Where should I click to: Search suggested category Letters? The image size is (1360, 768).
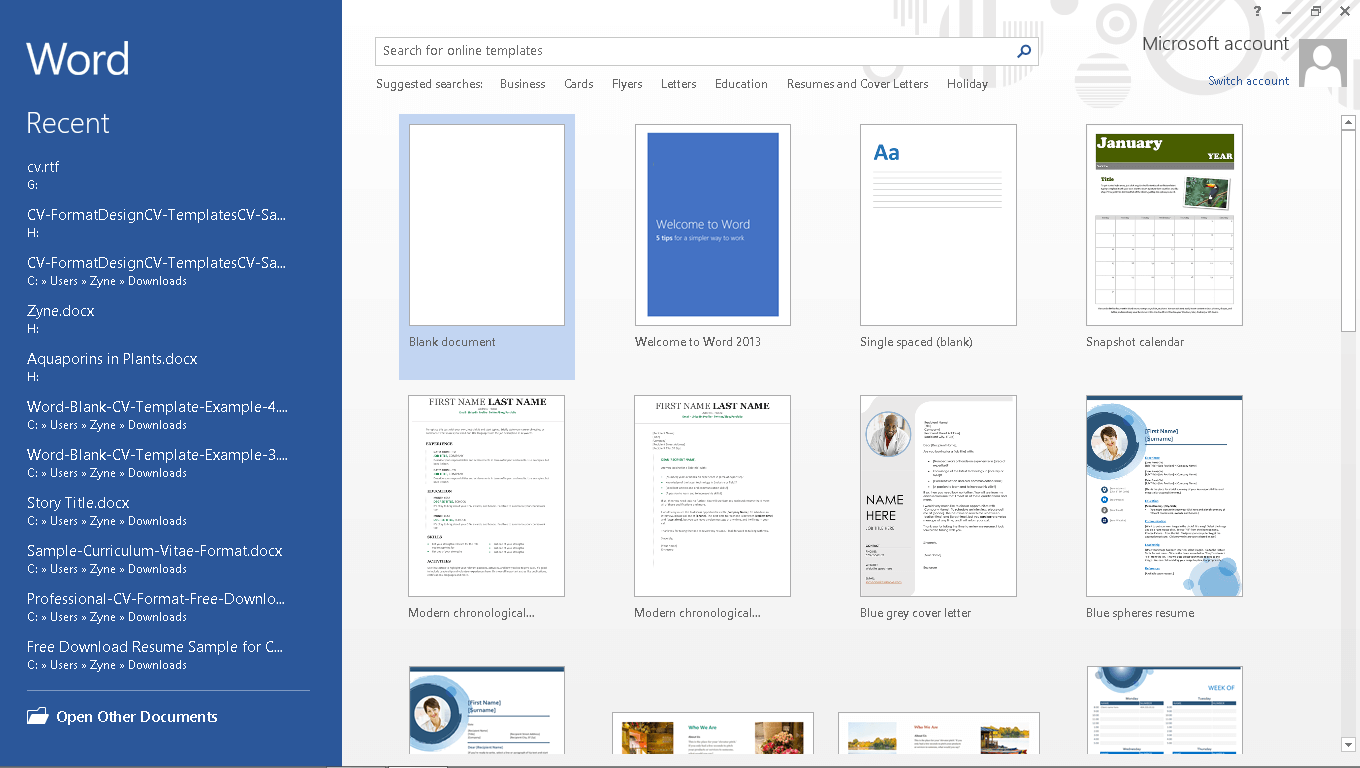pos(678,84)
